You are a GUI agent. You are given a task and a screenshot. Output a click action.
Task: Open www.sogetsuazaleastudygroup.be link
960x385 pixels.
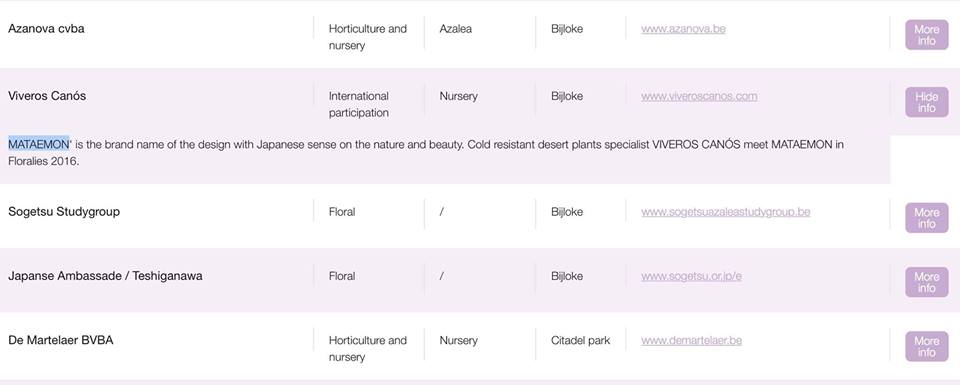tap(726, 212)
